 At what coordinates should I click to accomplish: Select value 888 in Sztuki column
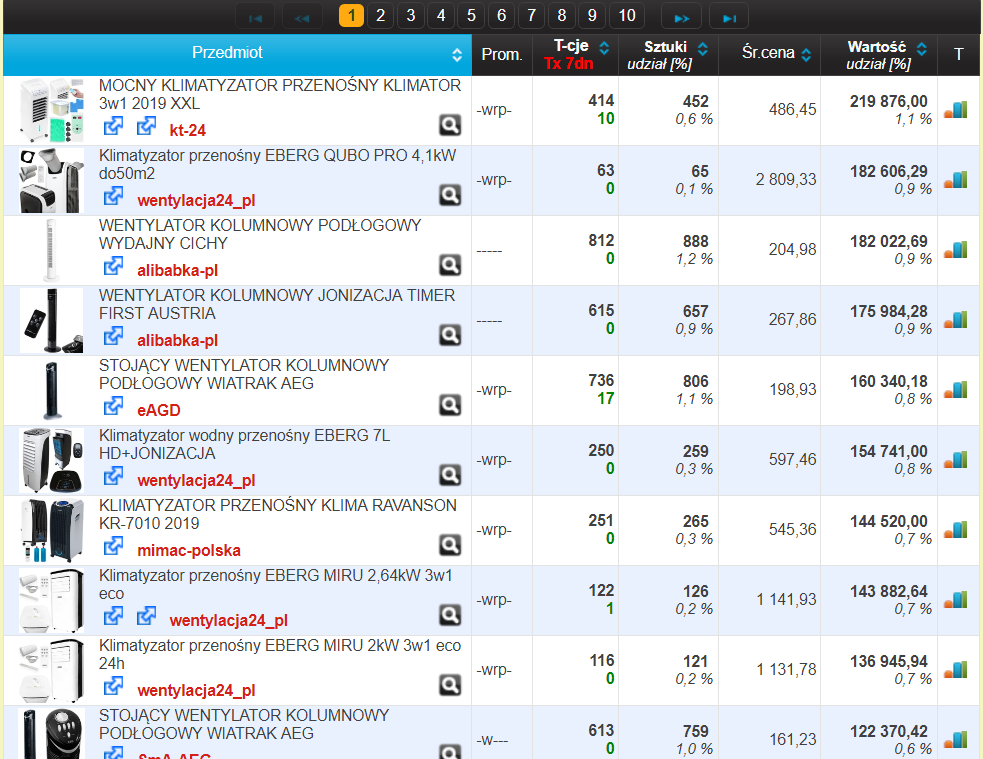click(x=696, y=242)
